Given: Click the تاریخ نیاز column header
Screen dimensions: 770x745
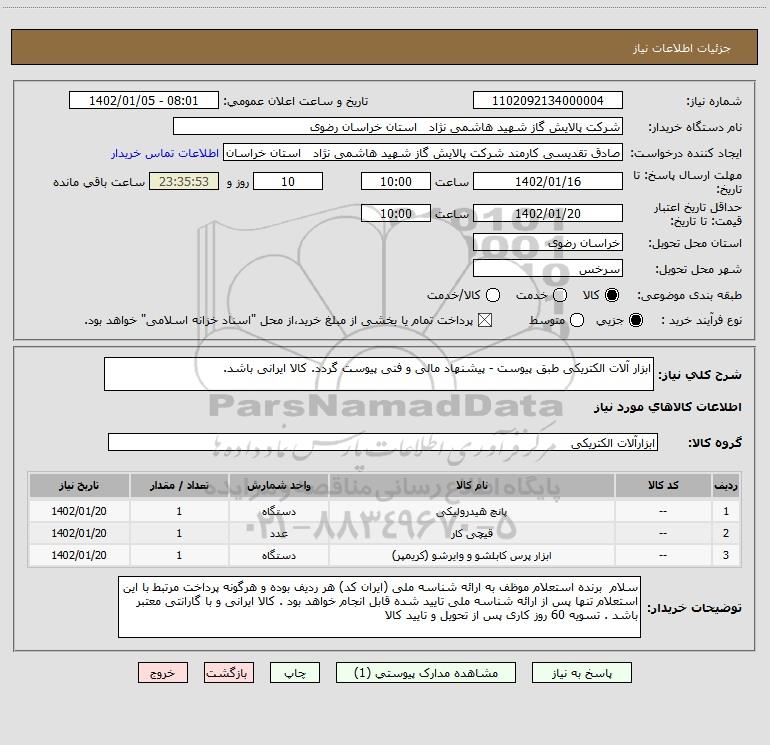Looking at the screenshot, I should [79, 485].
